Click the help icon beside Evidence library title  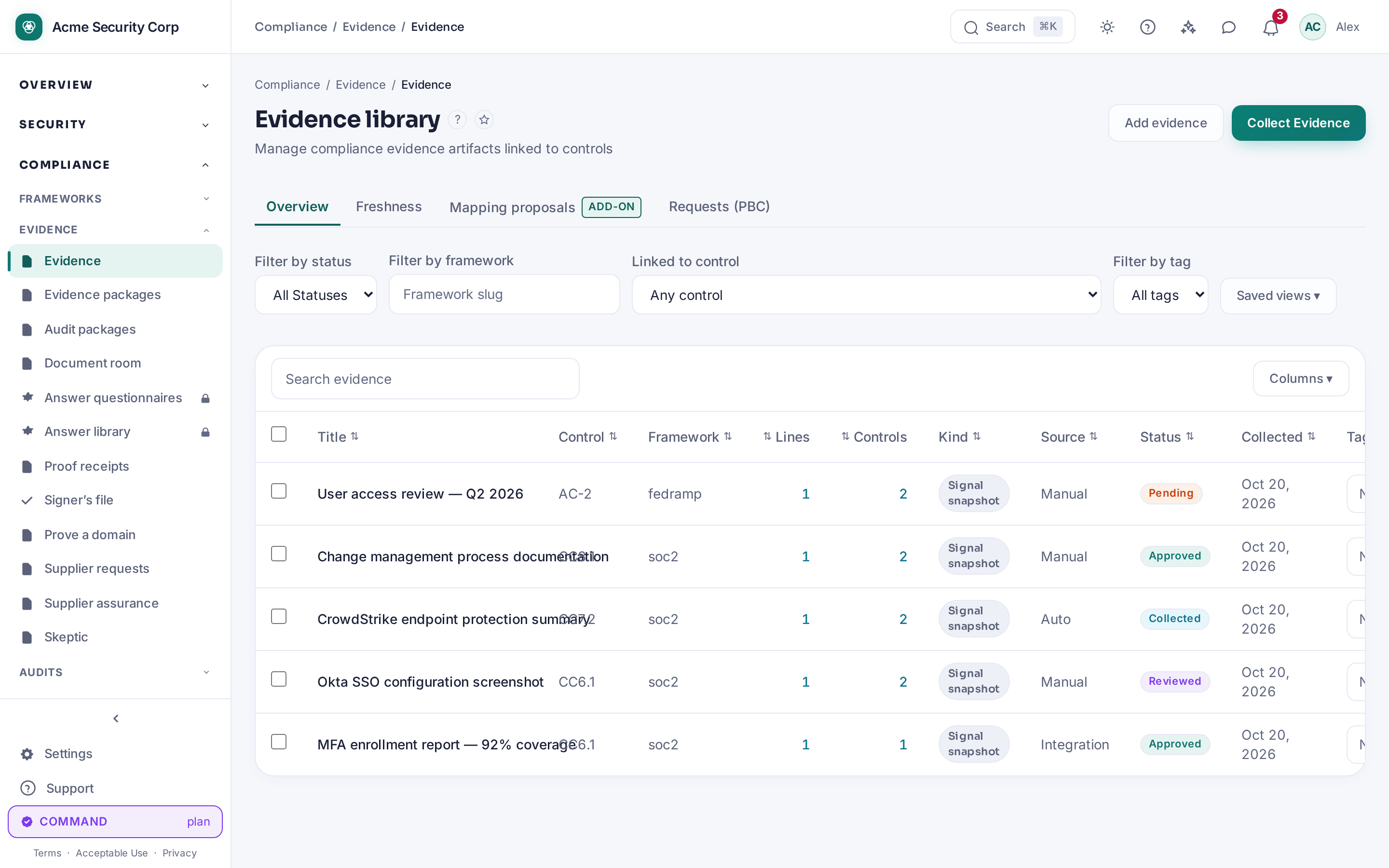[457, 120]
